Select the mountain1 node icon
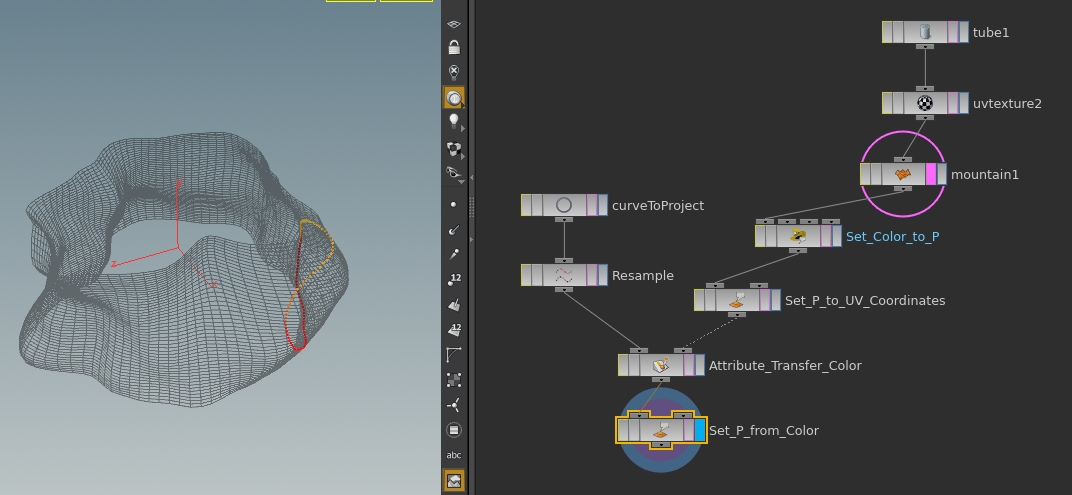This screenshot has height=495, width=1072. tap(903, 174)
